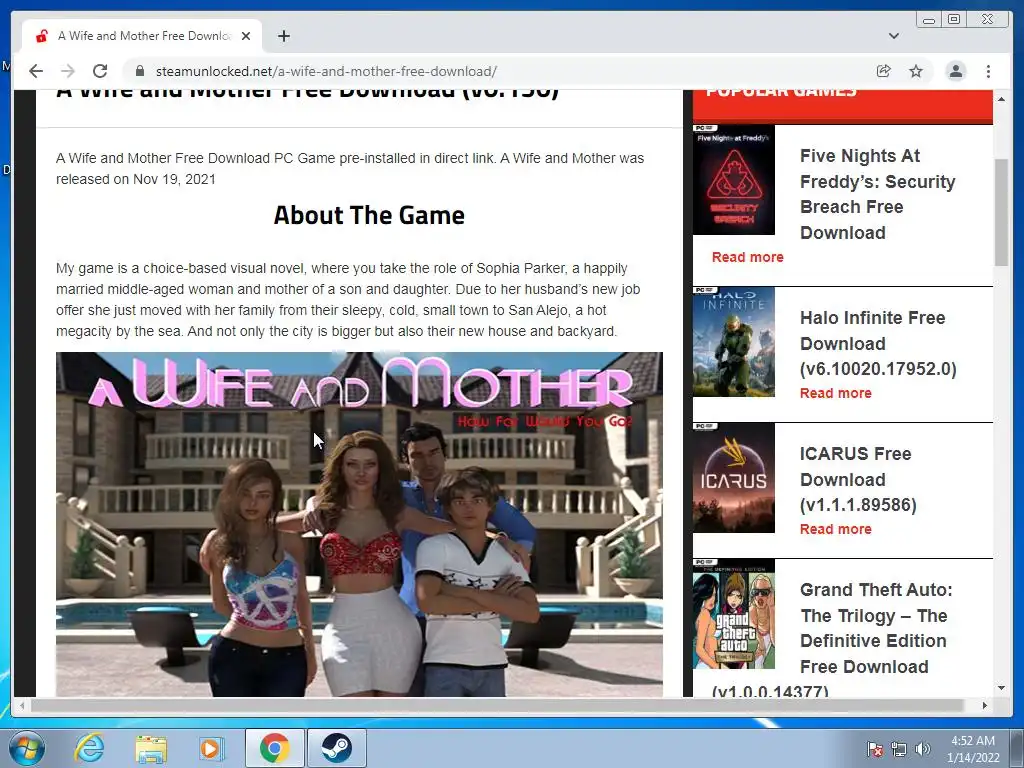Open Chrome's three-dot menu
The width and height of the screenshot is (1024, 768).
pos(988,71)
